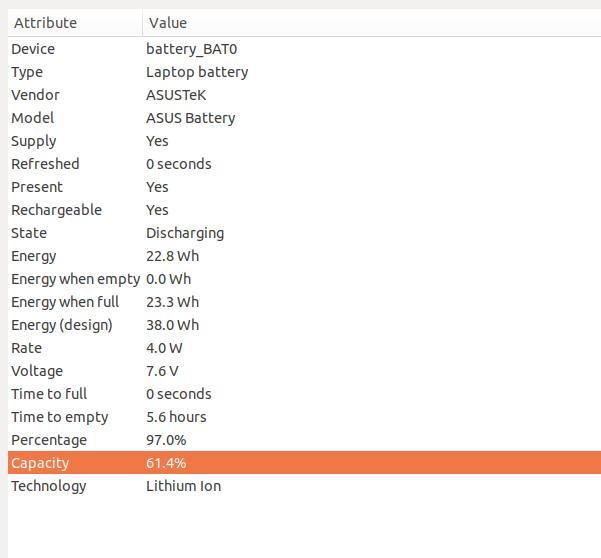Select the Energy when empty row
The width and height of the screenshot is (601, 558).
pos(304,279)
